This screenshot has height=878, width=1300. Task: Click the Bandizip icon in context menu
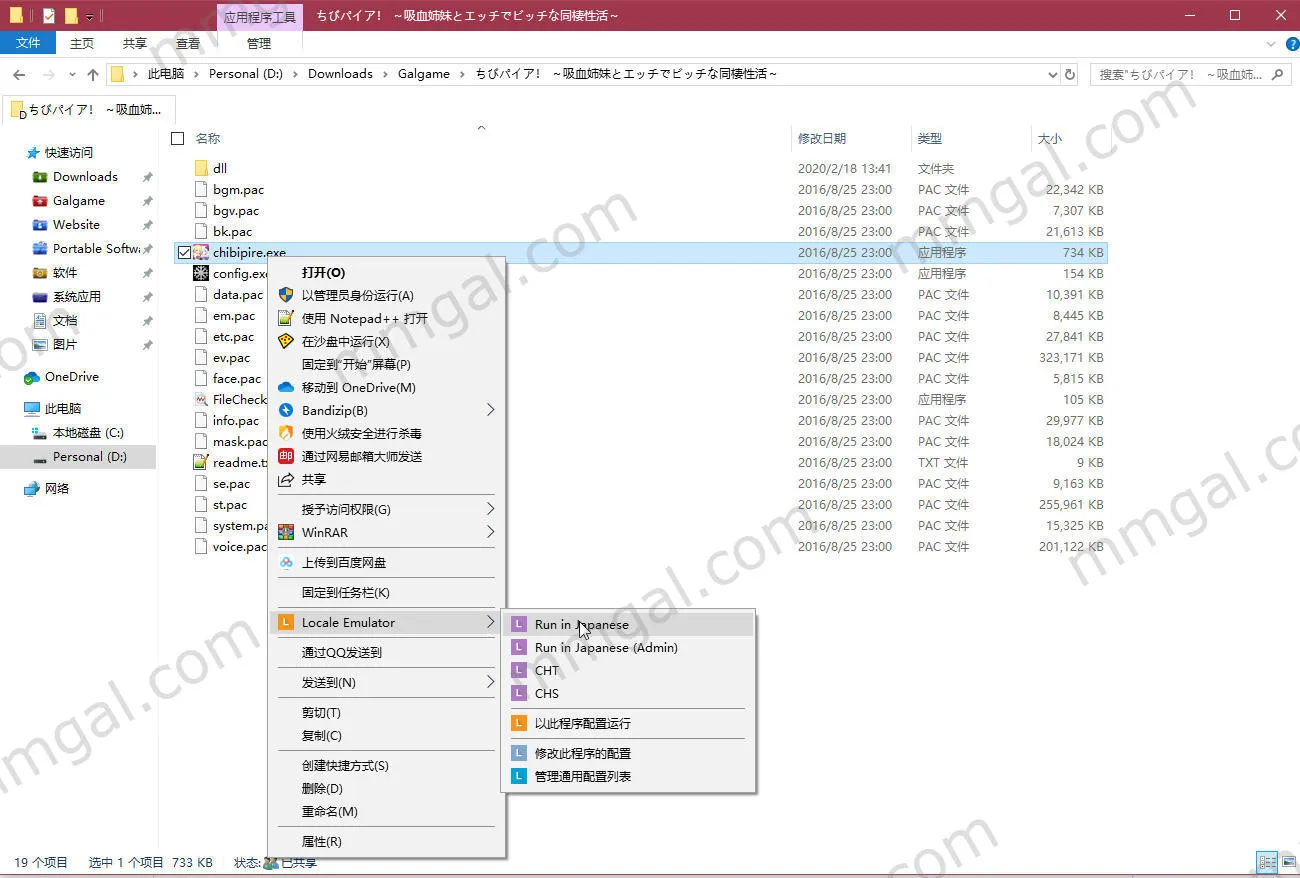[286, 410]
